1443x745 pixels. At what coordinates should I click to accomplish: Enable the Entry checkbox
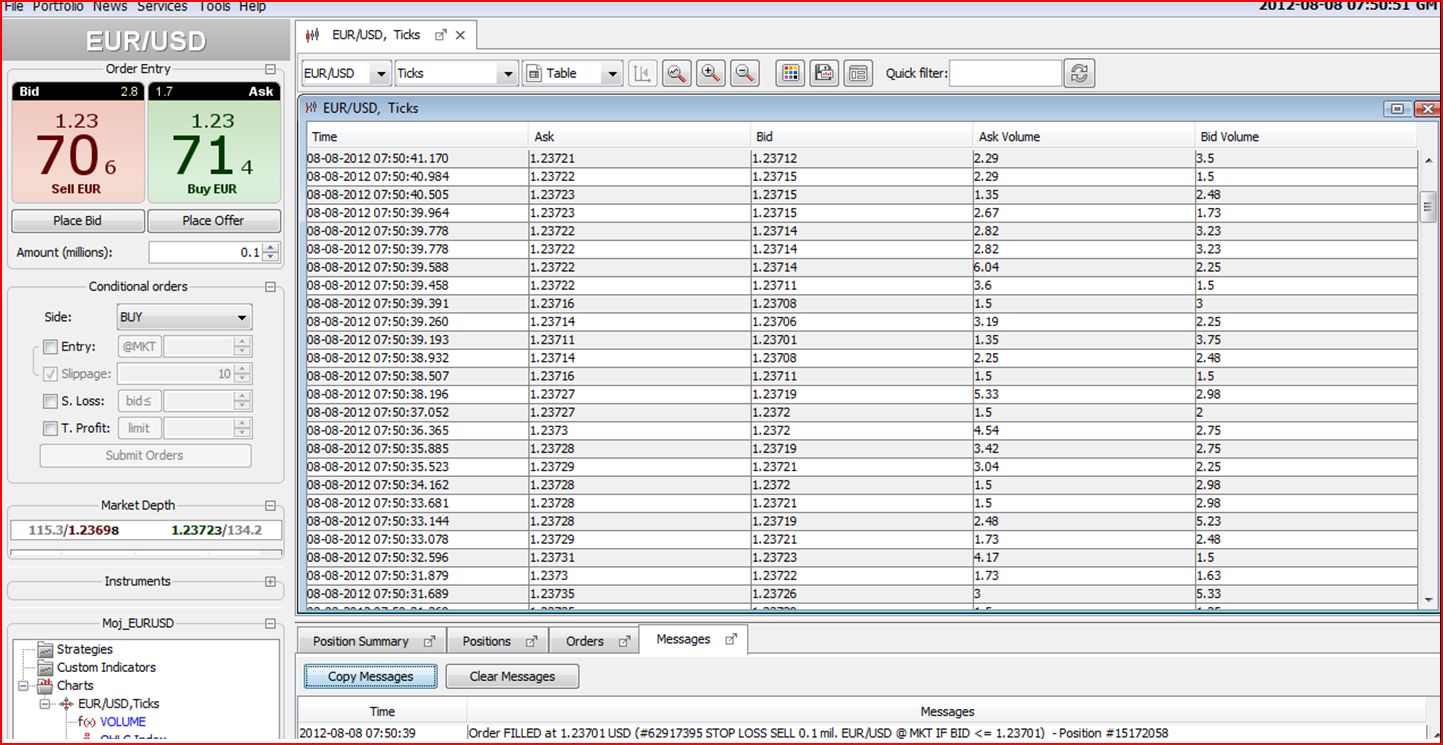pyautogui.click(x=50, y=347)
